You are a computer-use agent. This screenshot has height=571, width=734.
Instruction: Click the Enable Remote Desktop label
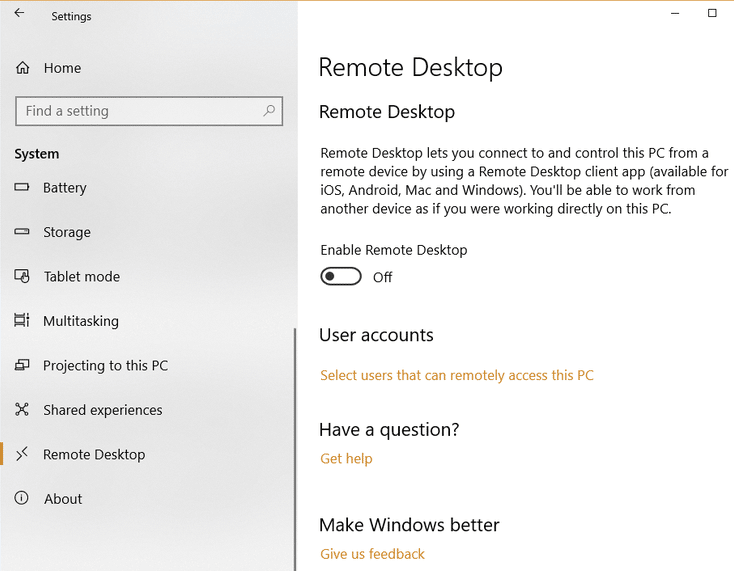click(394, 250)
